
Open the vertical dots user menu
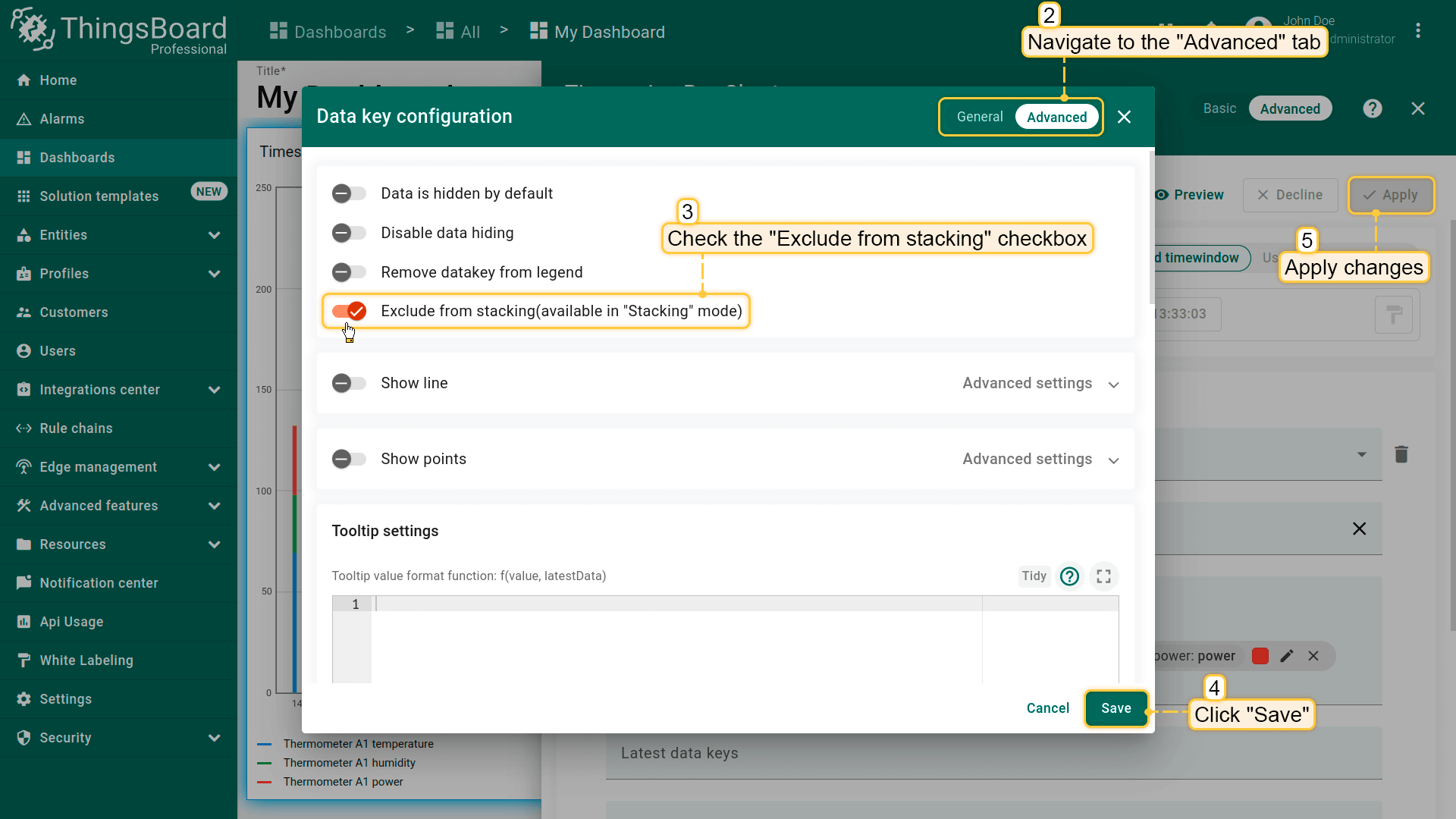[x=1417, y=31]
